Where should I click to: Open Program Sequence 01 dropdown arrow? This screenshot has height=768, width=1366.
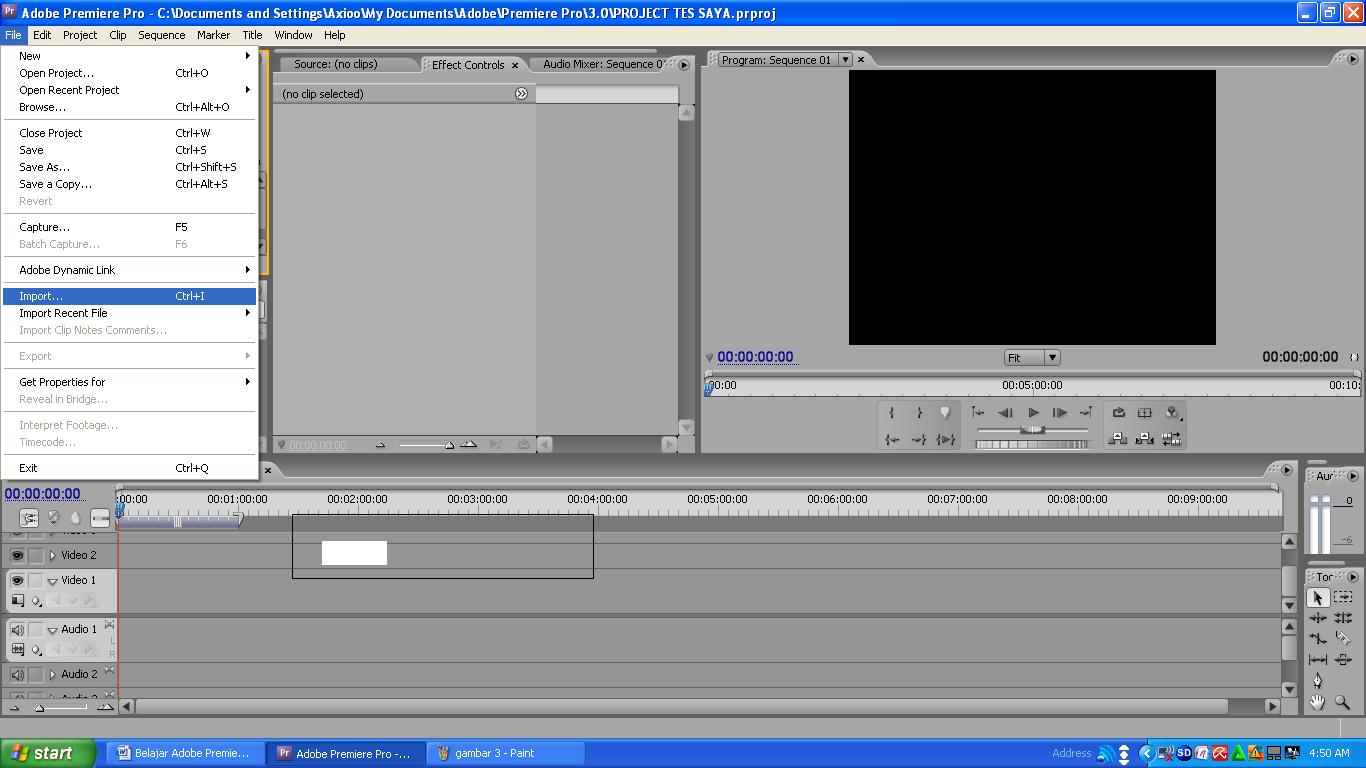tap(845, 60)
